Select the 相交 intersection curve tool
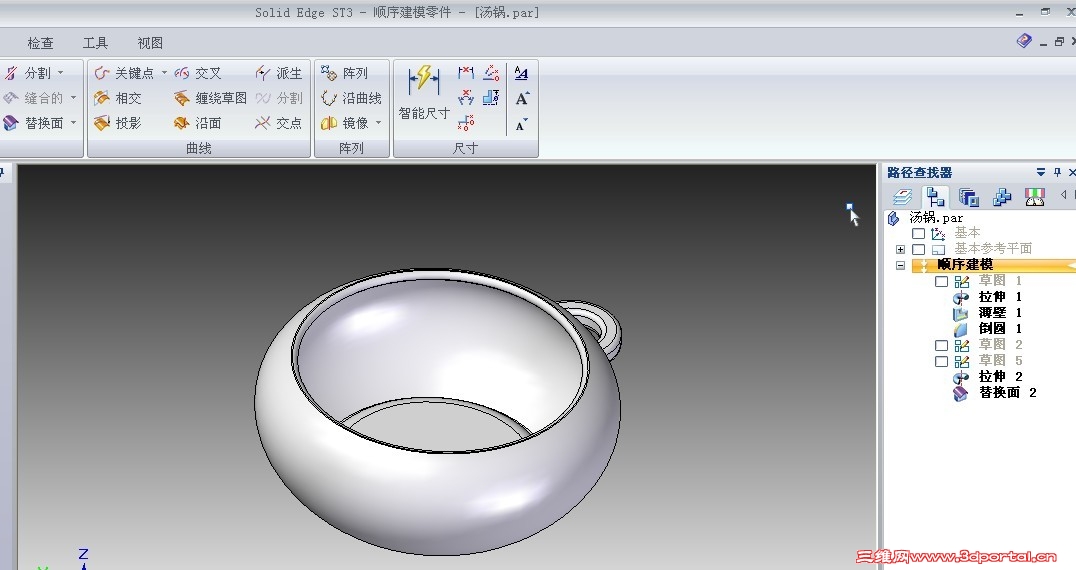The image size is (1076, 570). point(118,98)
